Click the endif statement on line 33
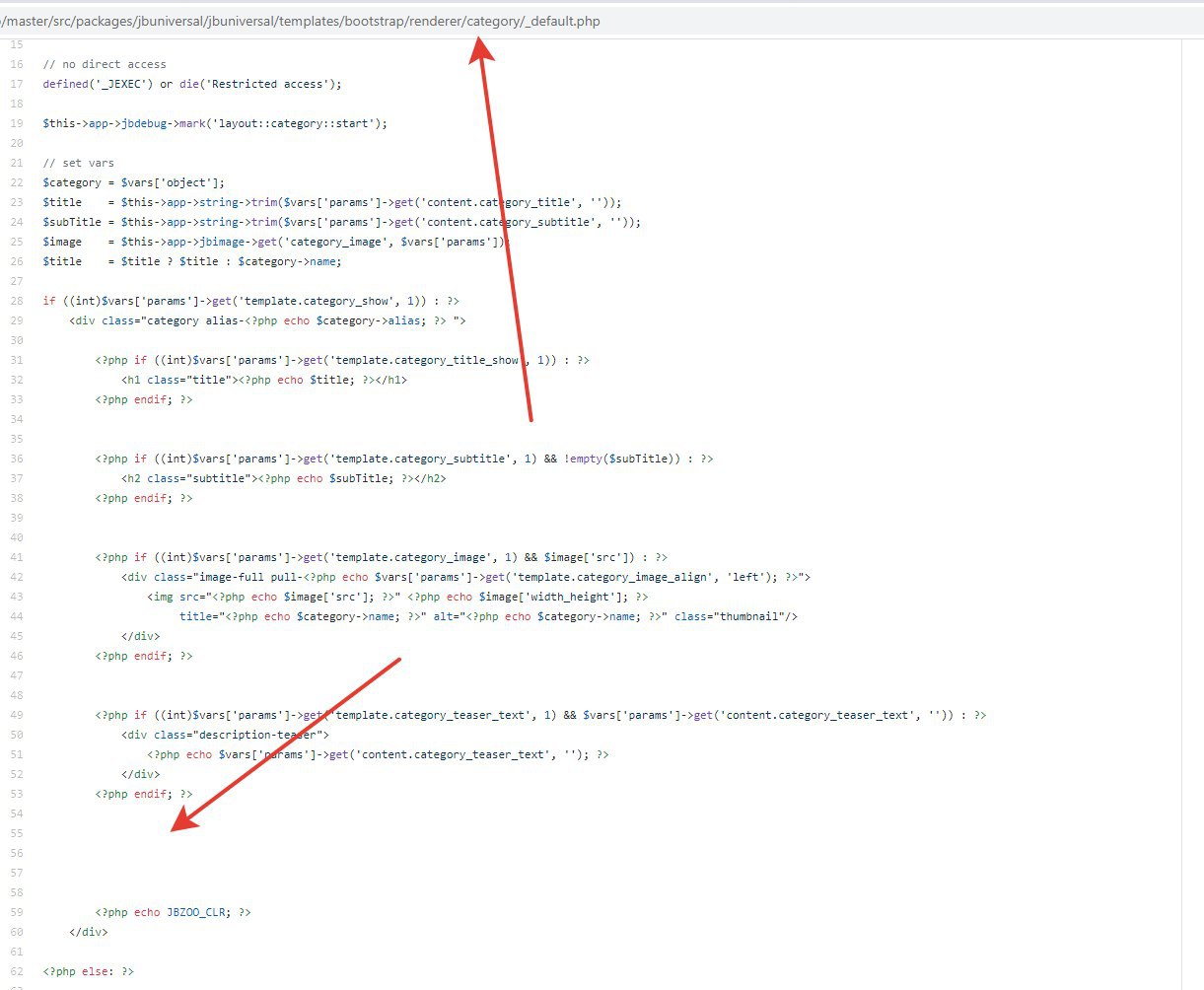The height and width of the screenshot is (990, 1204). tap(144, 399)
